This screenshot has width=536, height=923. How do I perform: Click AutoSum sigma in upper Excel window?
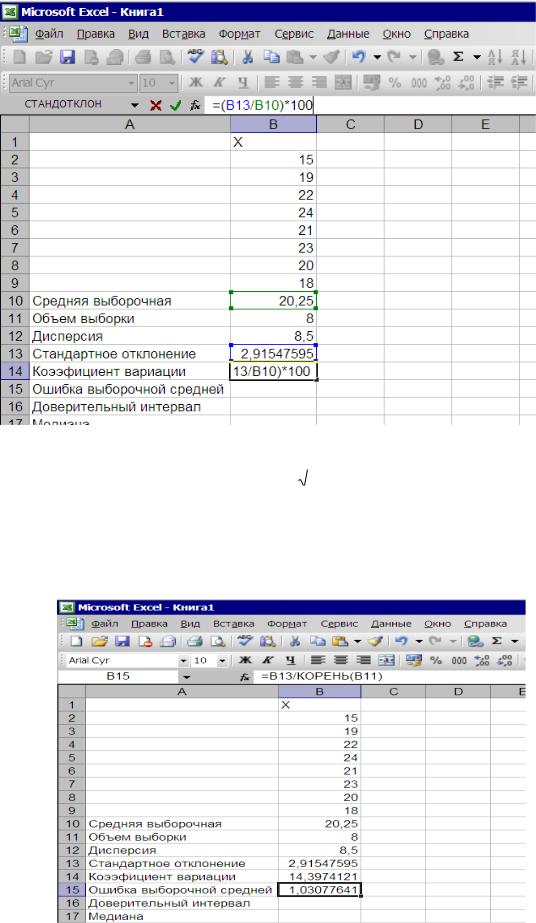(458, 57)
